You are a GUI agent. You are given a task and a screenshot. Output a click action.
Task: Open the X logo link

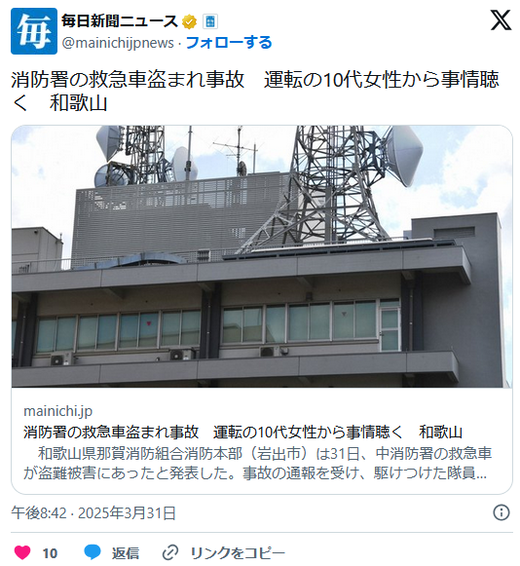click(x=501, y=20)
